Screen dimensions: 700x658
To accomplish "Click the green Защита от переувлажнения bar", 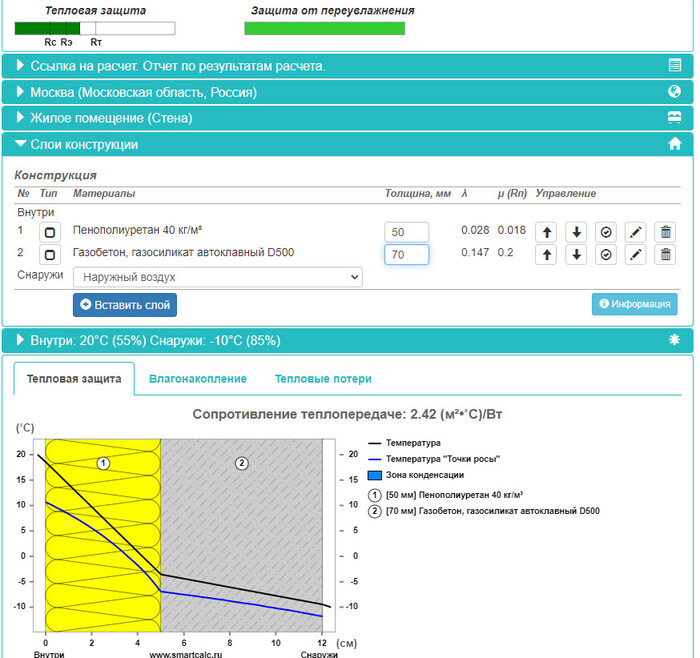I will 324,28.
